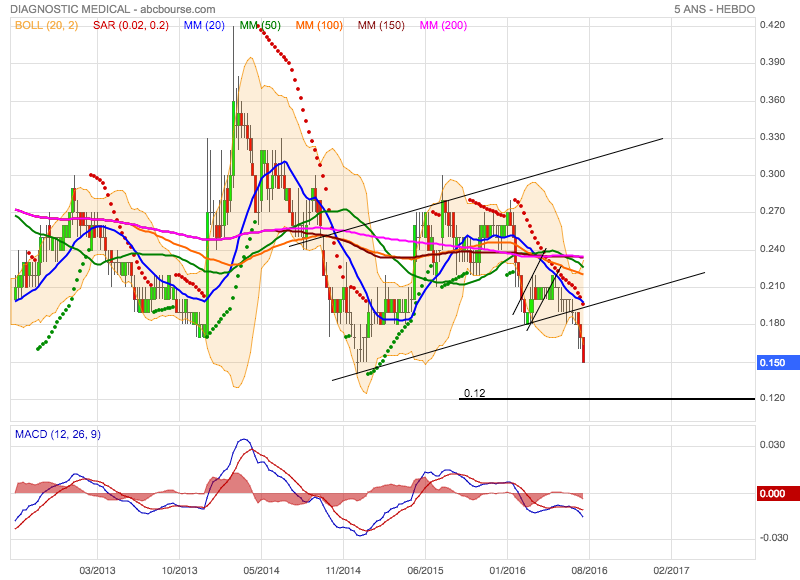Image resolution: width=800 pixels, height=580 pixels.
Task: Click the 0.210 price axis label
Action: 772,286
